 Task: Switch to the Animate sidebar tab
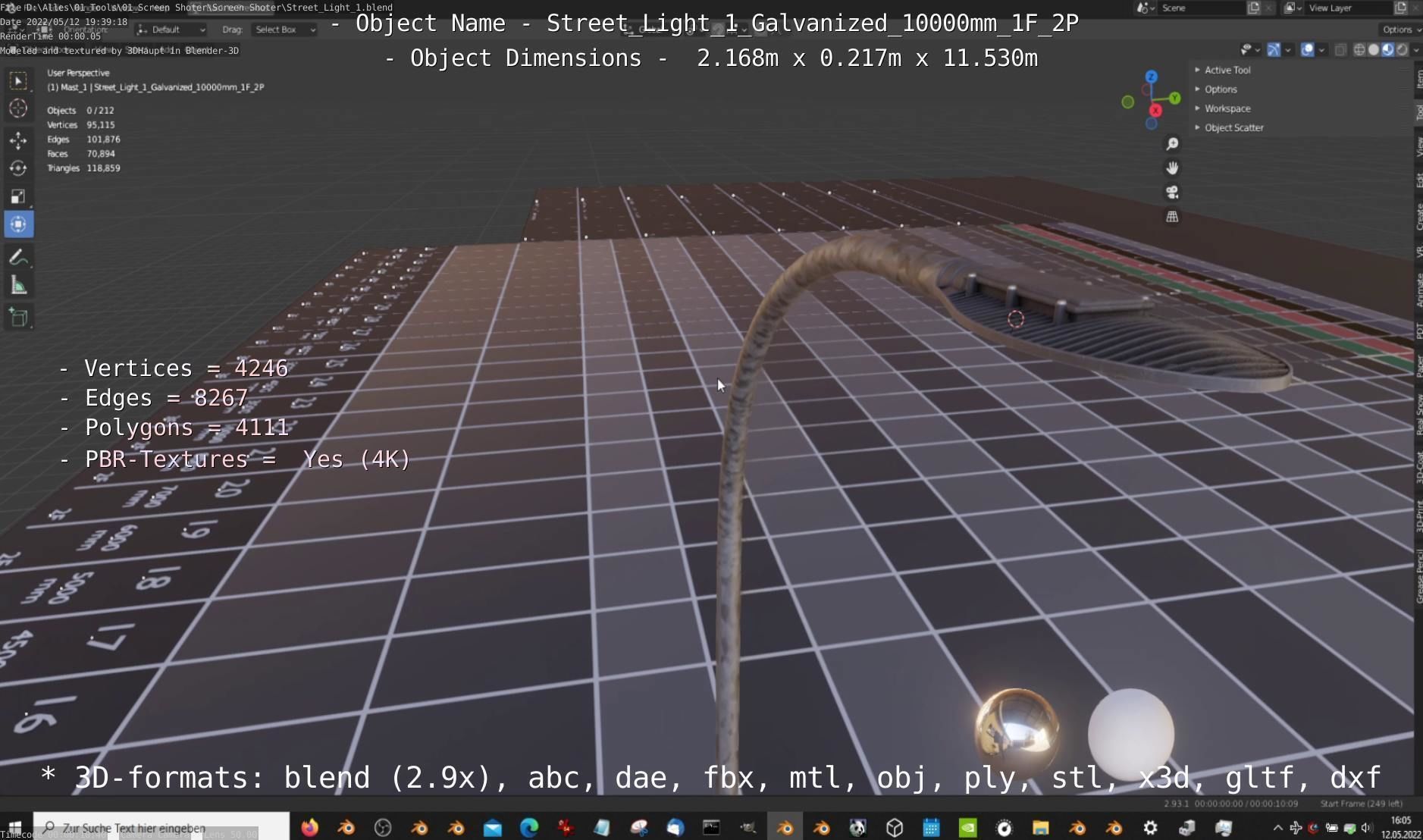pyautogui.click(x=1418, y=290)
